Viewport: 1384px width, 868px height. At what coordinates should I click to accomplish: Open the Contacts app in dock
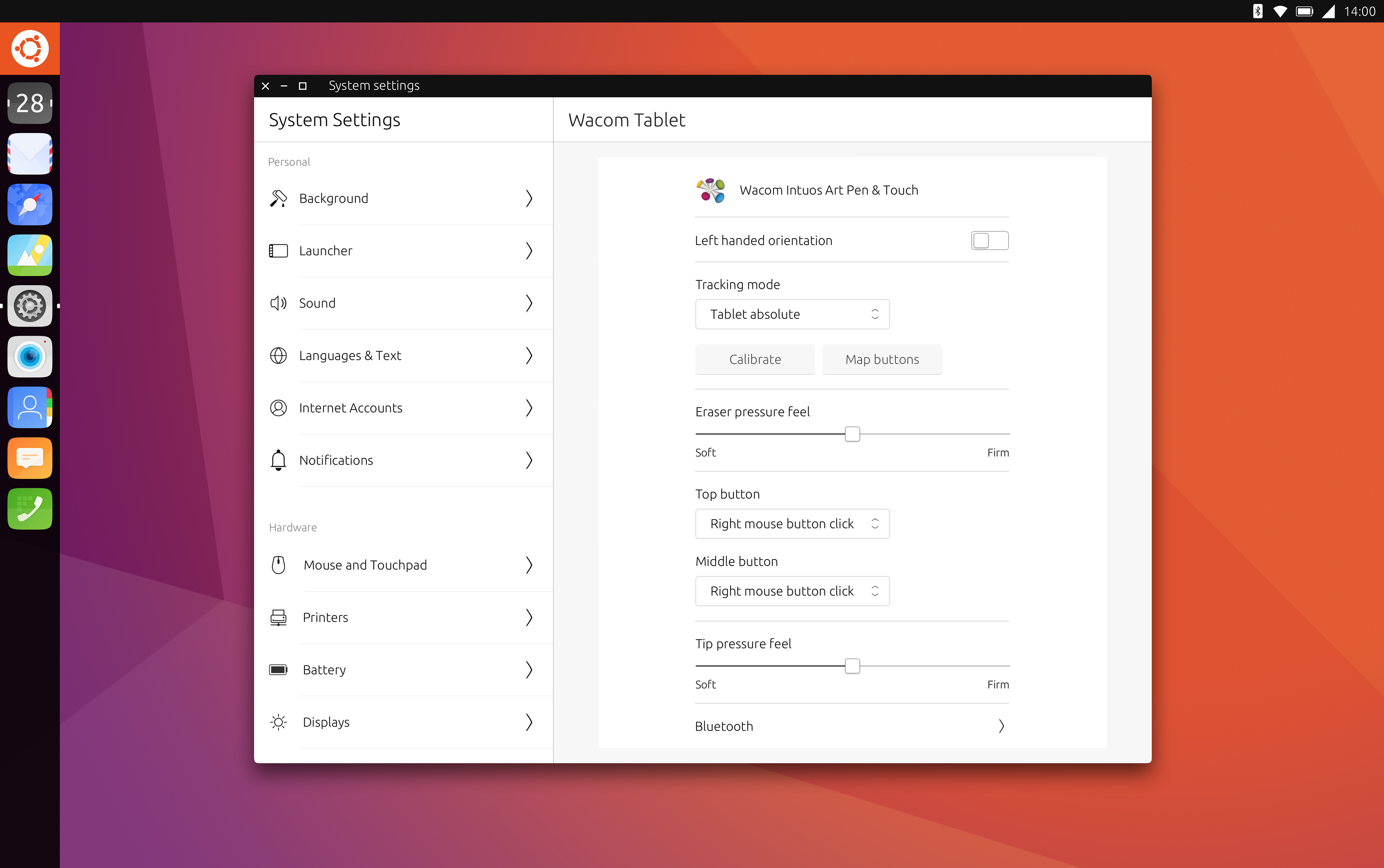coord(30,408)
